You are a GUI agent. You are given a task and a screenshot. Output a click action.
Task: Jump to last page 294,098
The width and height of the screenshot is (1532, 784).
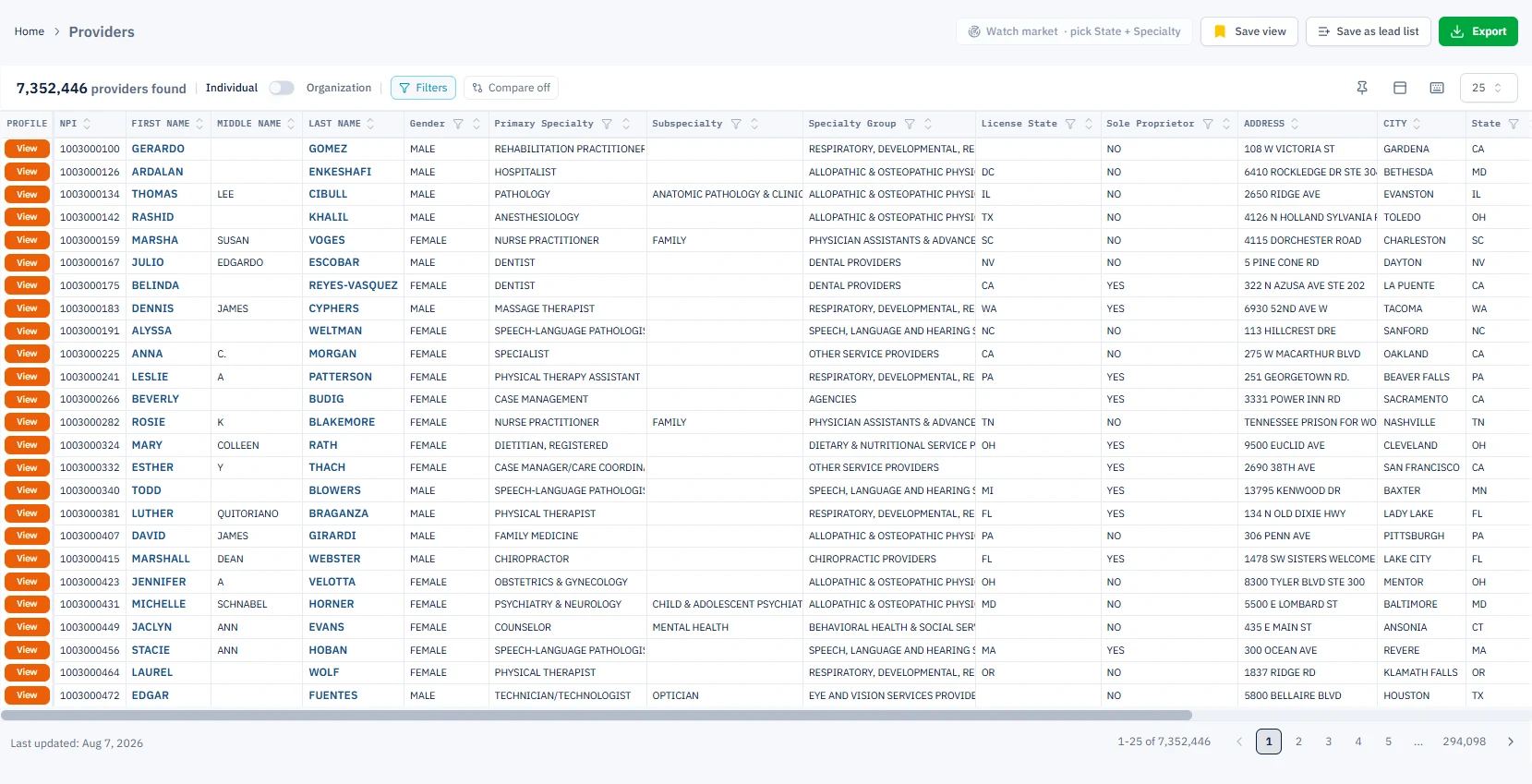(1465, 742)
